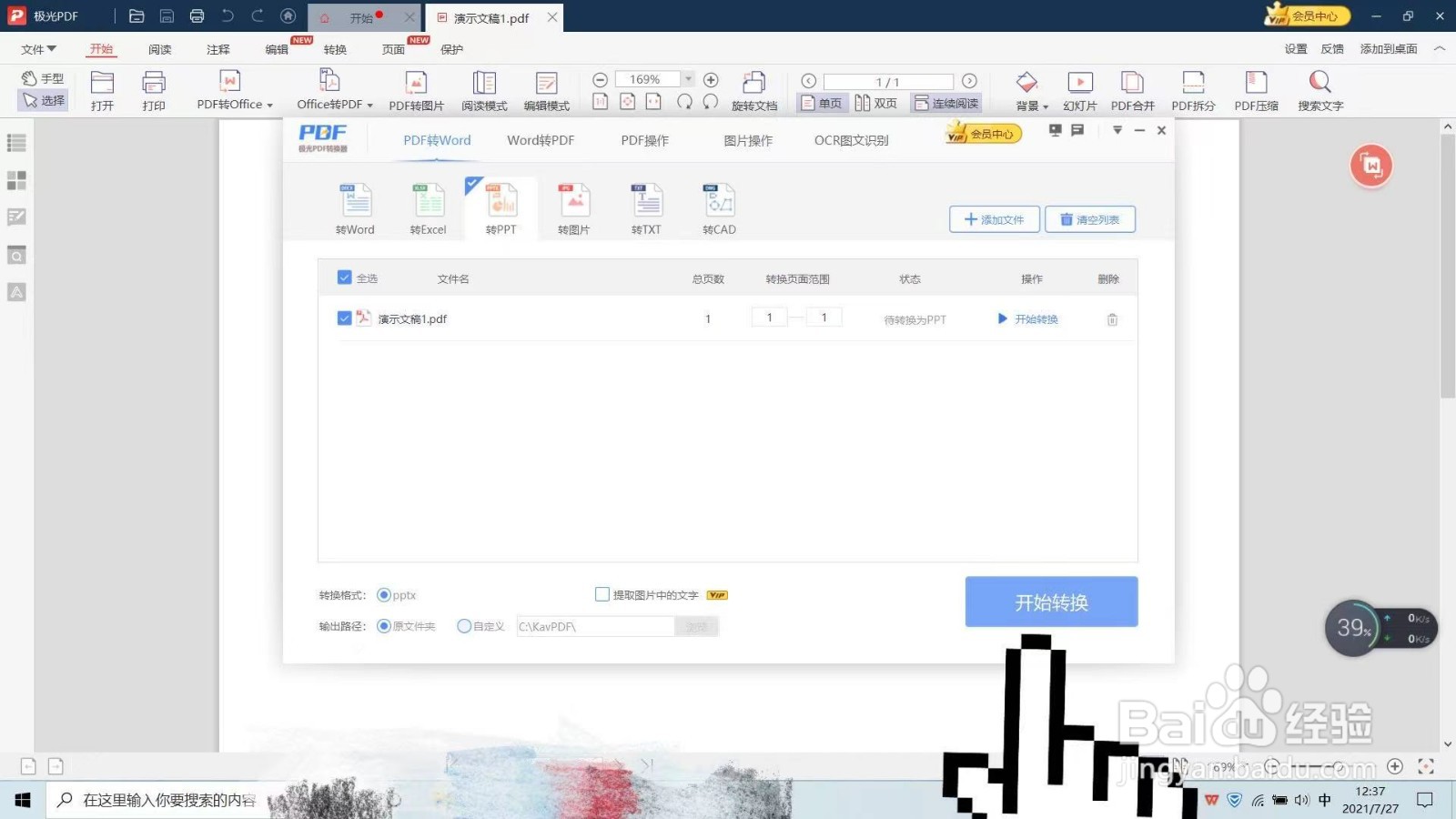The image size is (1456, 819).
Task: Click the row's 开始转换 link
Action: pyautogui.click(x=1028, y=319)
